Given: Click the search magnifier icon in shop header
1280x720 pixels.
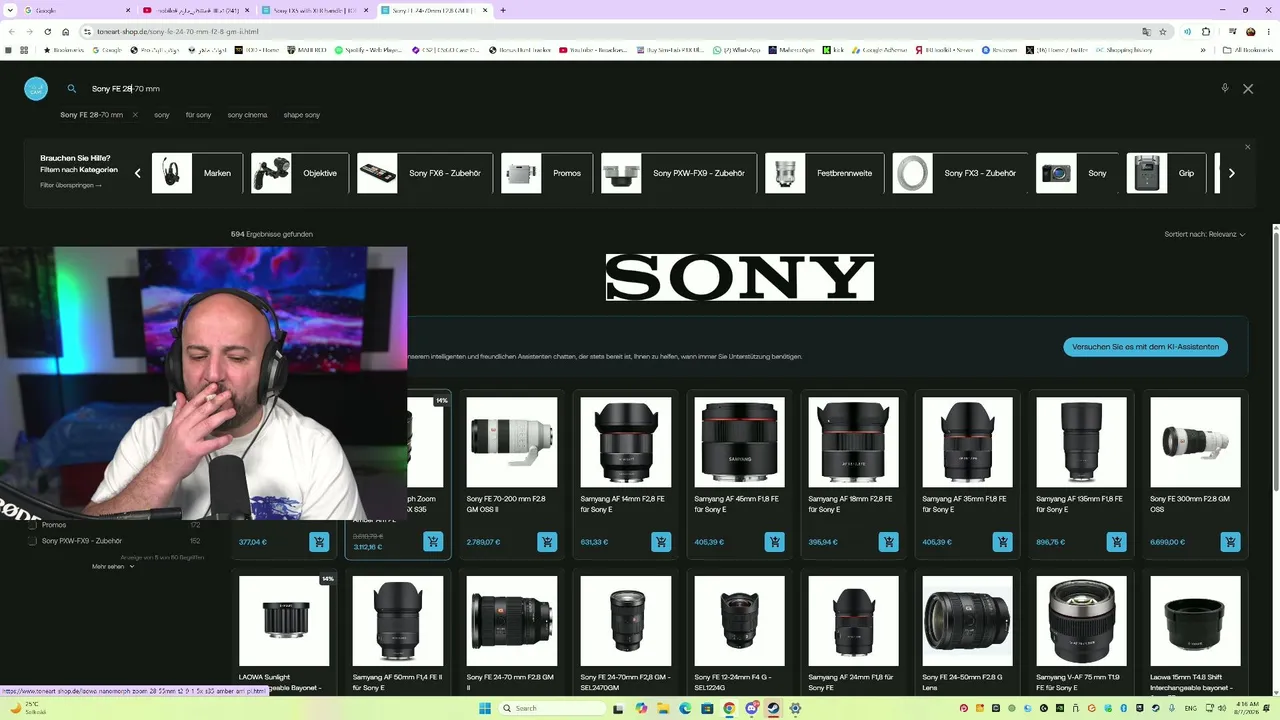Looking at the screenshot, I should (72, 89).
